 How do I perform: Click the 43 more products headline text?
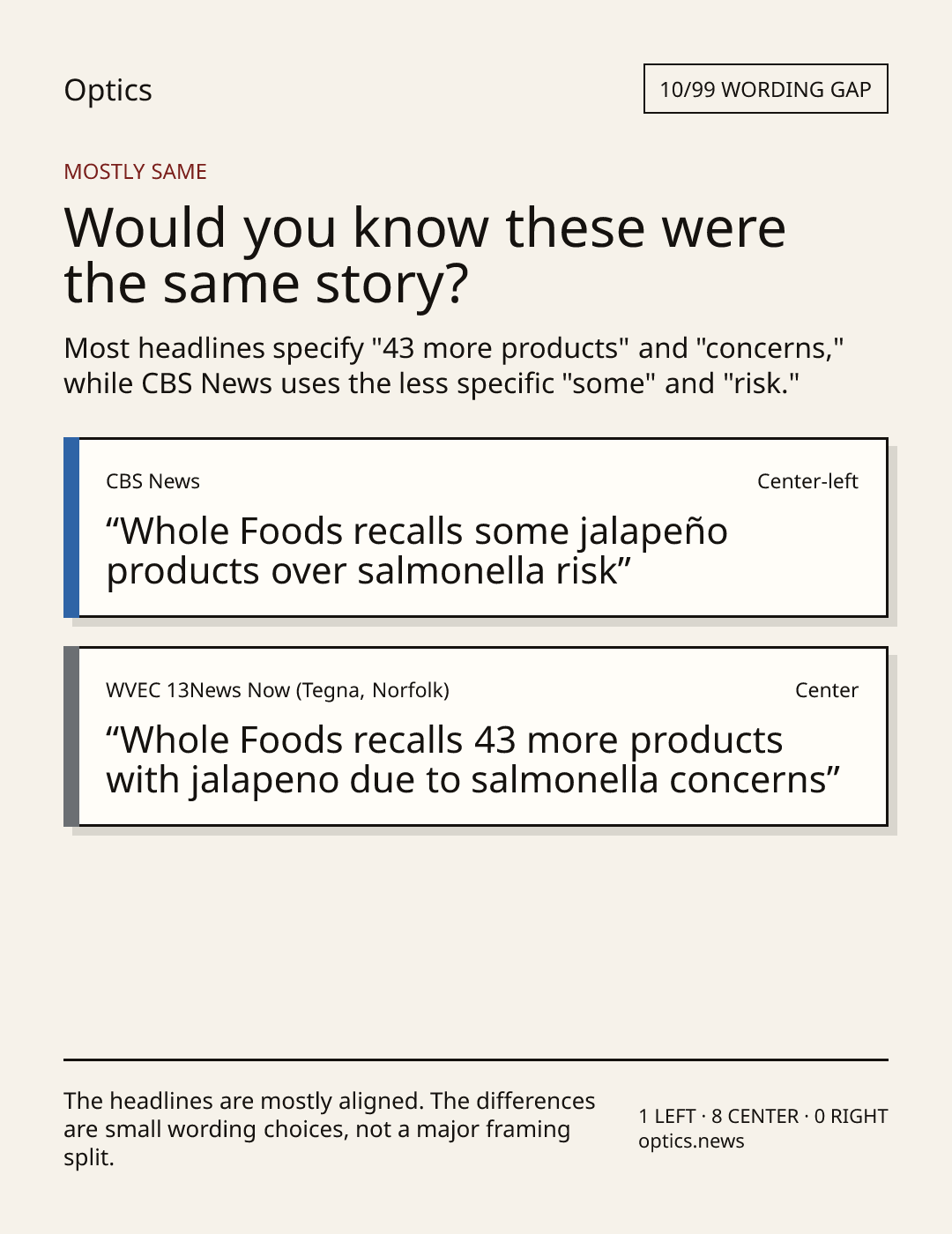473,760
